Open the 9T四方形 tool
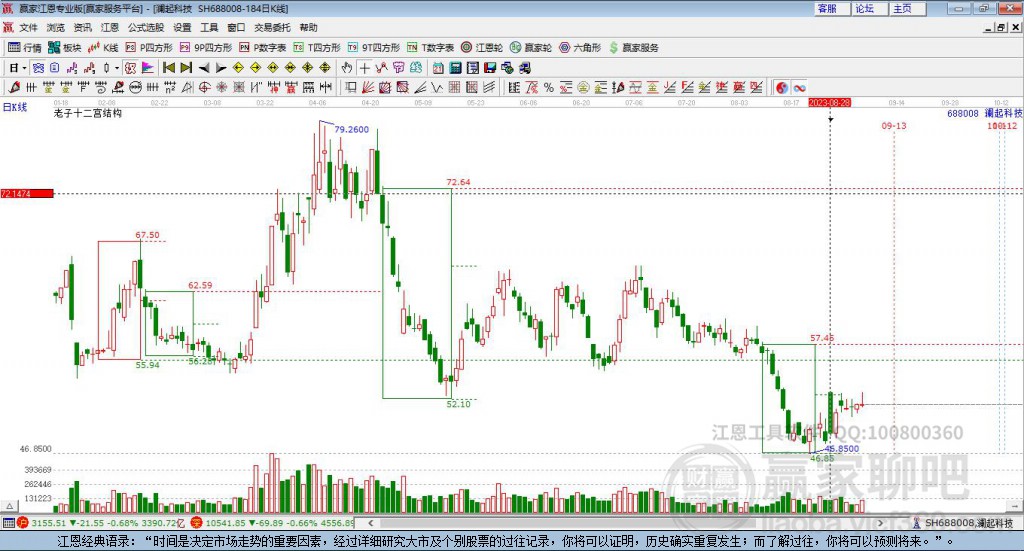Image resolution: width=1024 pixels, height=551 pixels. click(x=374, y=48)
